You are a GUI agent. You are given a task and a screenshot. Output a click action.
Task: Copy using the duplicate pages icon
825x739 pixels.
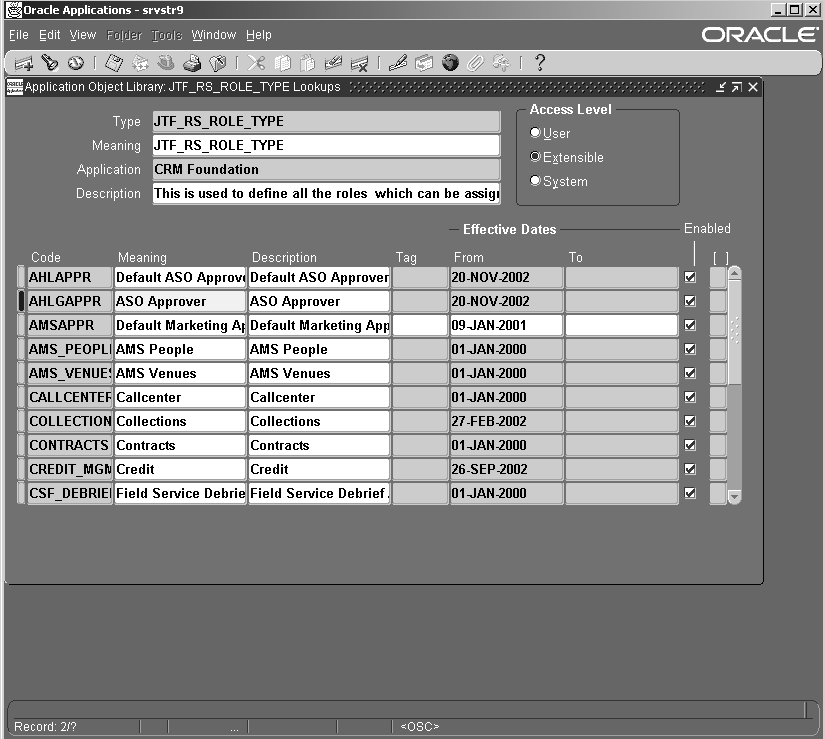click(283, 63)
